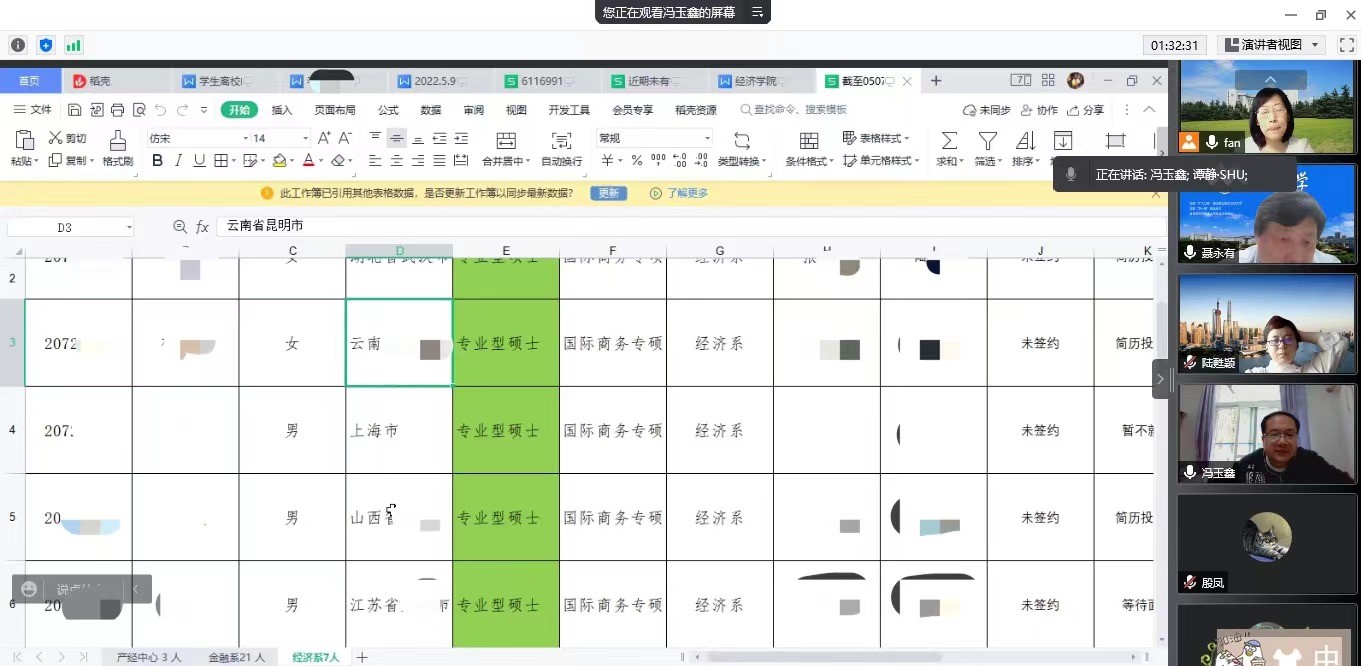
Task: Open the 插入 ribbon tab
Action: (282, 110)
